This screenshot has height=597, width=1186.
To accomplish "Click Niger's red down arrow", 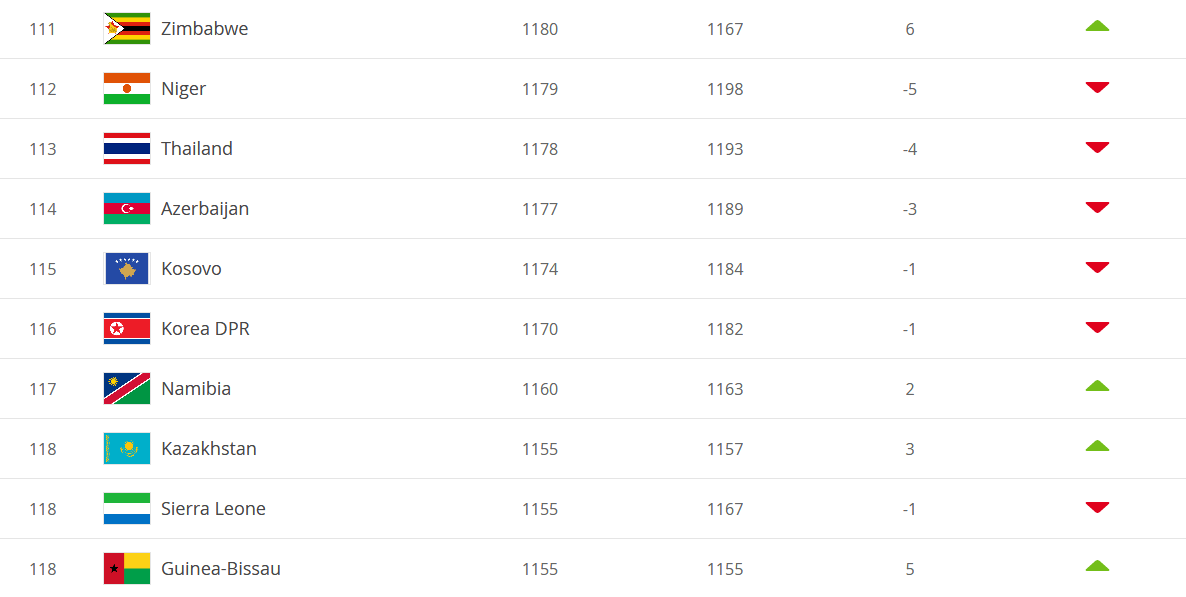I will (1097, 88).
